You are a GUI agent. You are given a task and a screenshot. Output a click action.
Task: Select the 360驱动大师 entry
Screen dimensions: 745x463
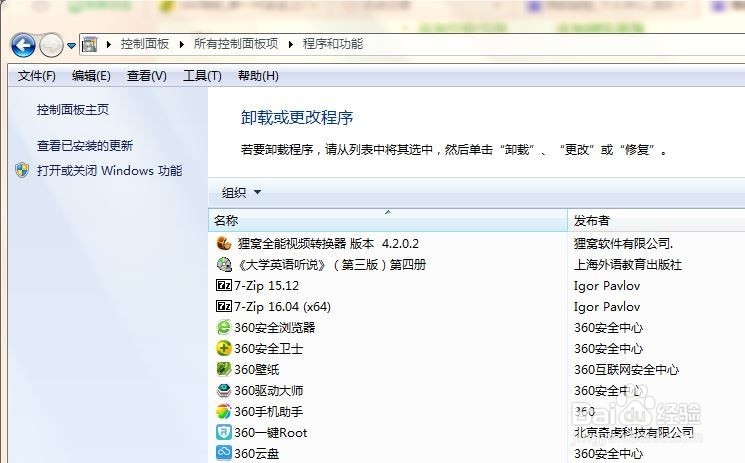[268, 390]
